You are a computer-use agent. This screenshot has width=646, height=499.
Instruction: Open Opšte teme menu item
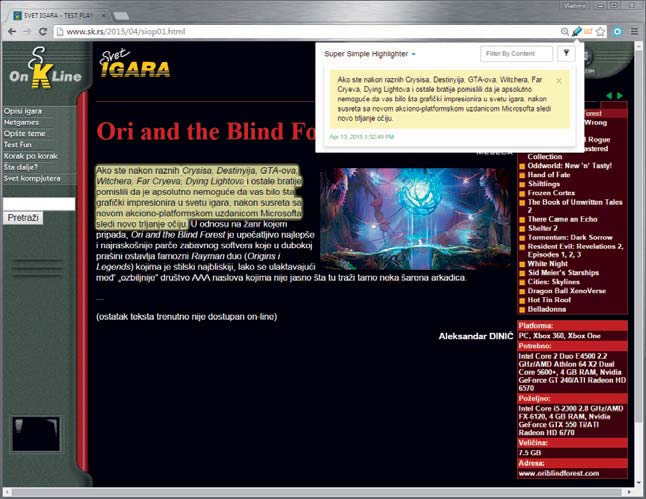pos(24,134)
